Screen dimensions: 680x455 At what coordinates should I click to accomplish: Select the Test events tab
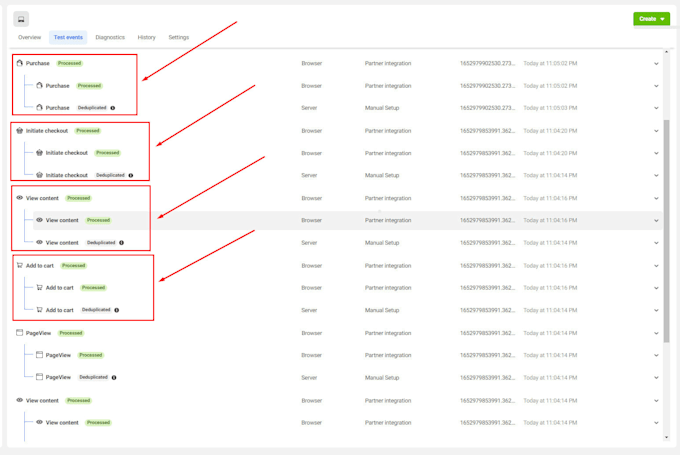coord(68,37)
